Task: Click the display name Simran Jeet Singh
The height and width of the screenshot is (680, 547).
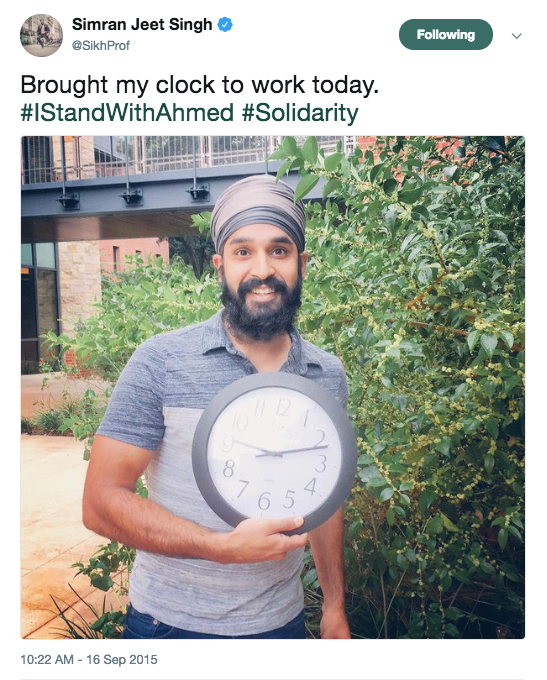Action: click(x=142, y=24)
